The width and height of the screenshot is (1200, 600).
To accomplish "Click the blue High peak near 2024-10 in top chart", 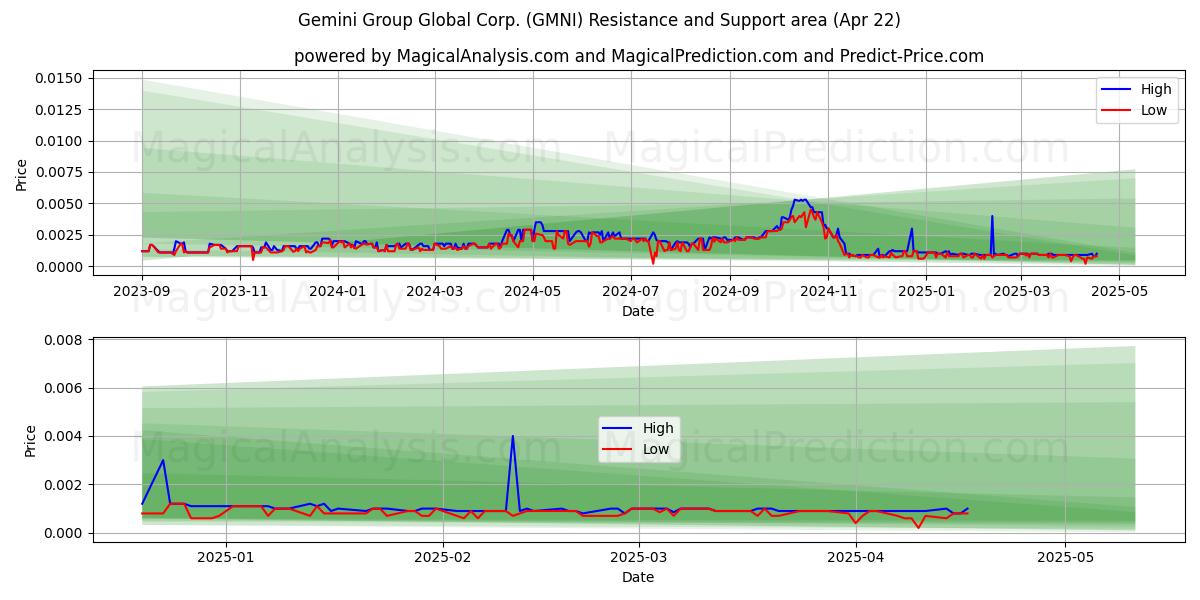I will pos(800,200).
